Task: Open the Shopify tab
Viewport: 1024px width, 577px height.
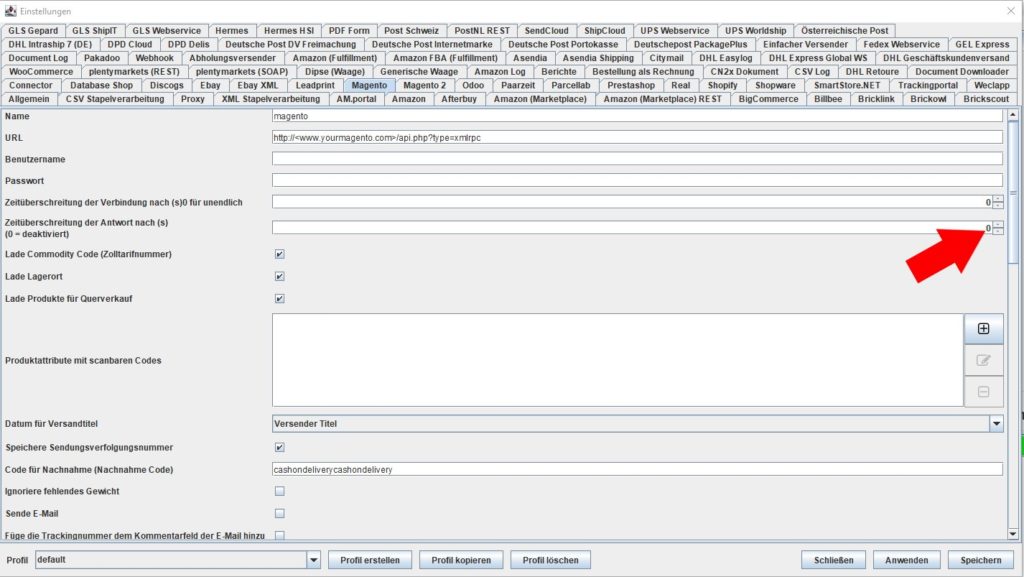Action: click(722, 86)
